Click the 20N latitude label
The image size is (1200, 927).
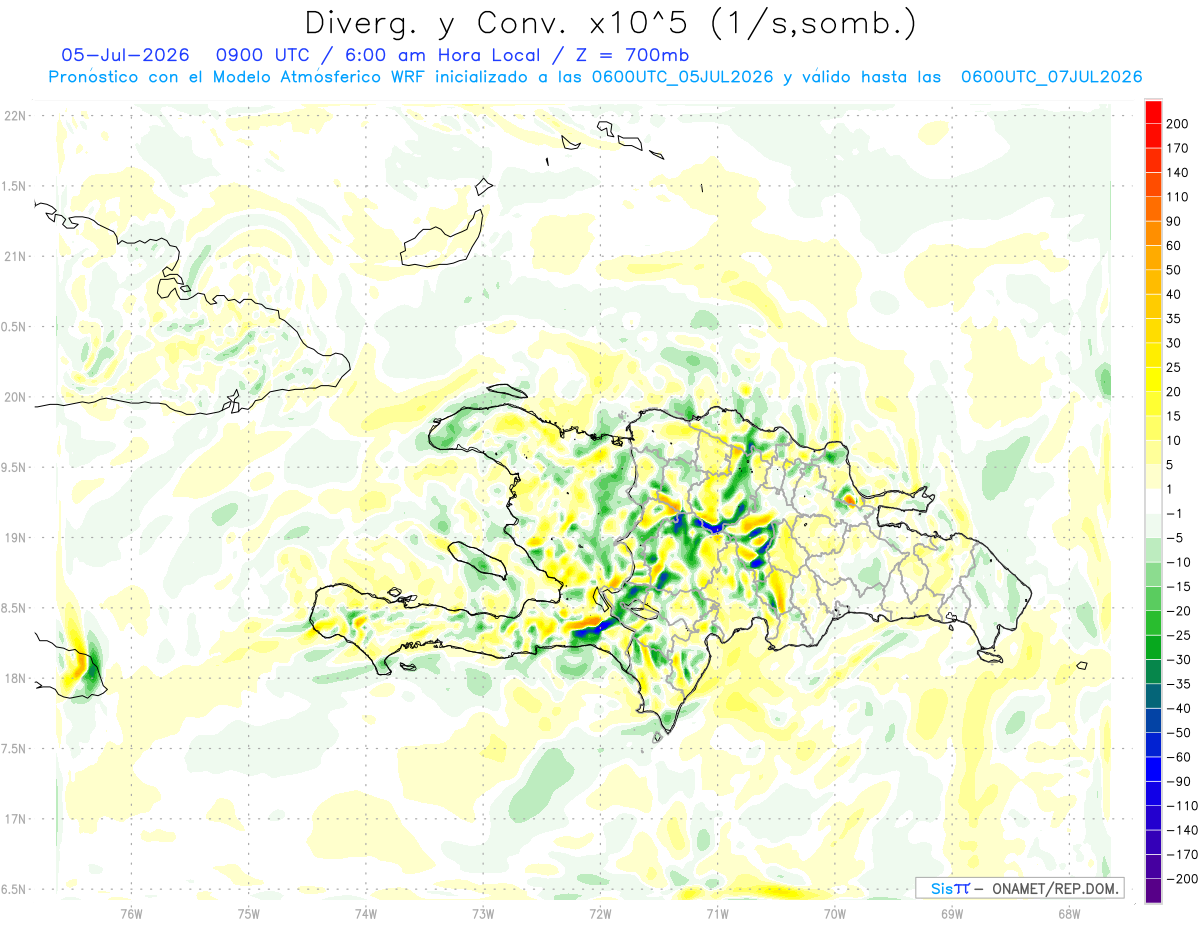(15, 397)
